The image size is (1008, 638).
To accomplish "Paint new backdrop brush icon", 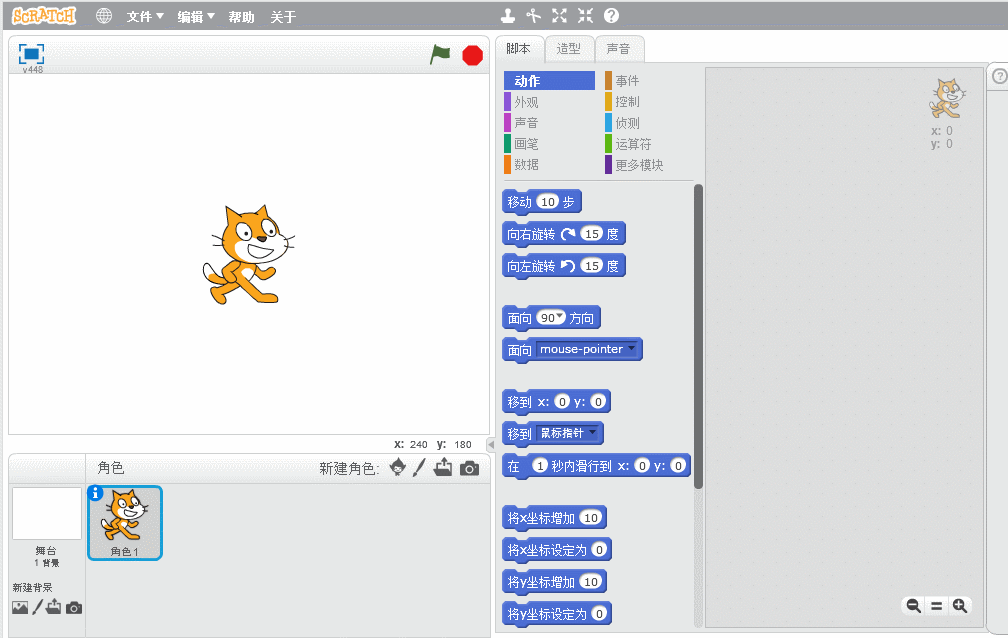I will click(x=37, y=607).
